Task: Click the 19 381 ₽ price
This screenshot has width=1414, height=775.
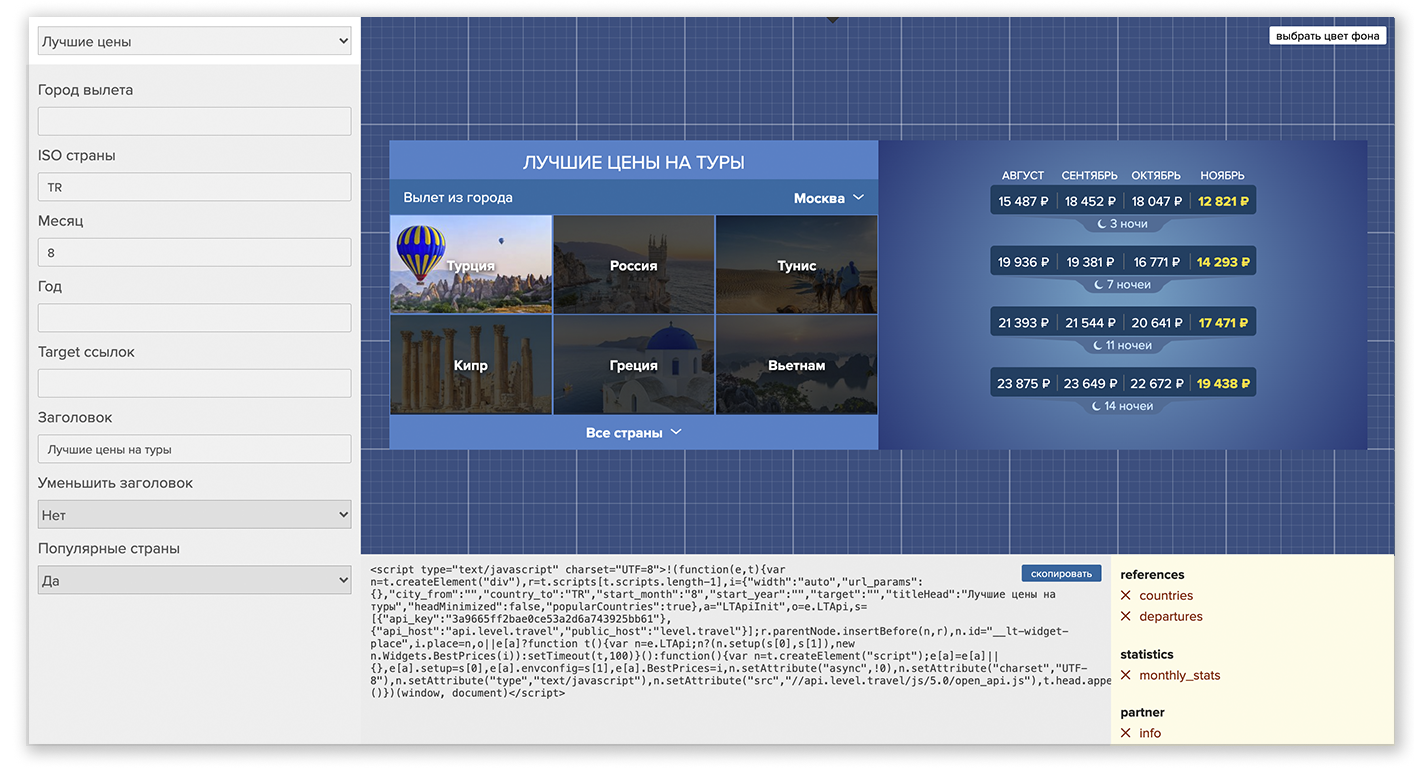Action: pyautogui.click(x=1090, y=262)
